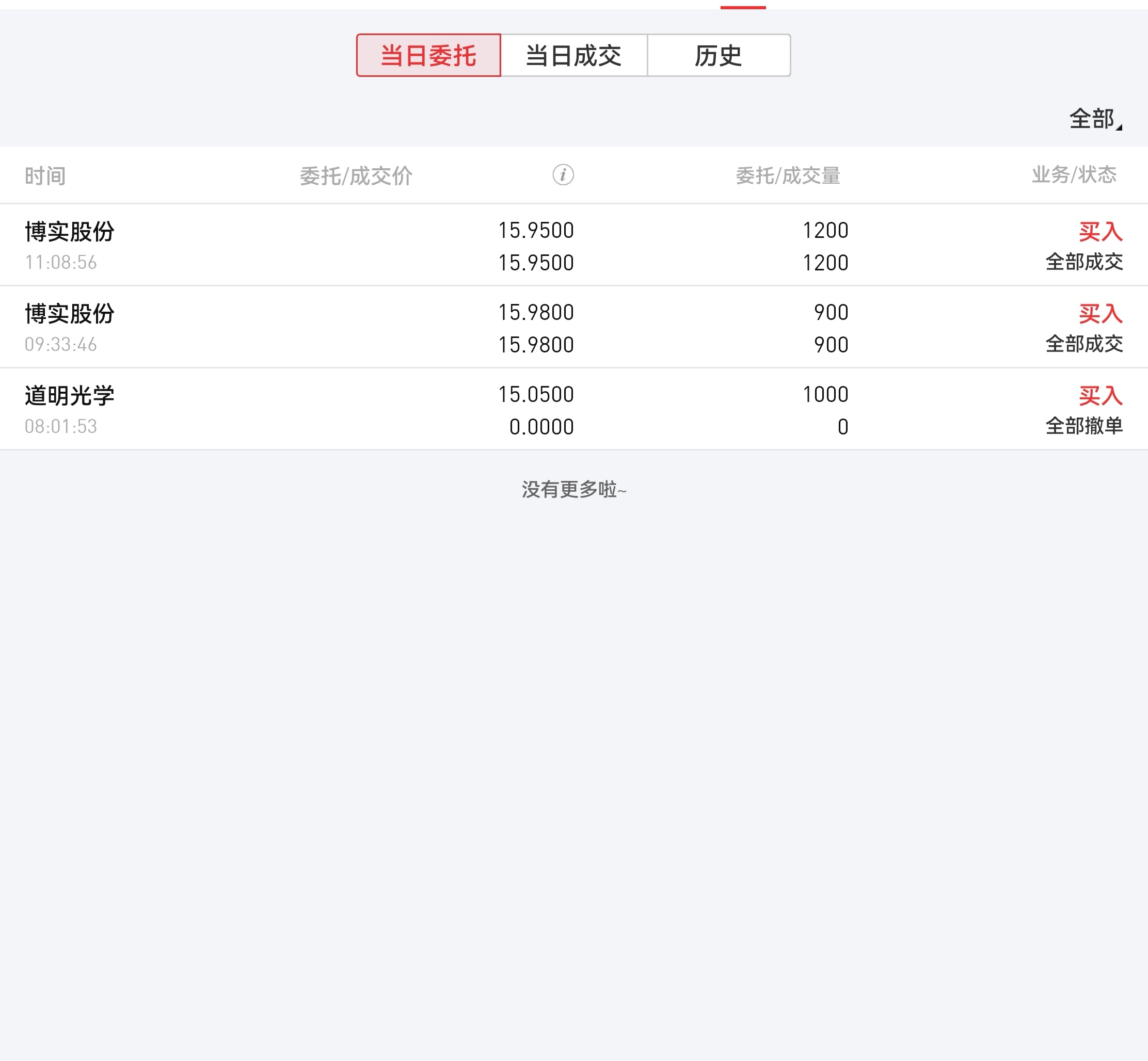This screenshot has height=1061, width=1148.
Task: Open the 道明光学 order at 08:01:53
Action: [70, 396]
